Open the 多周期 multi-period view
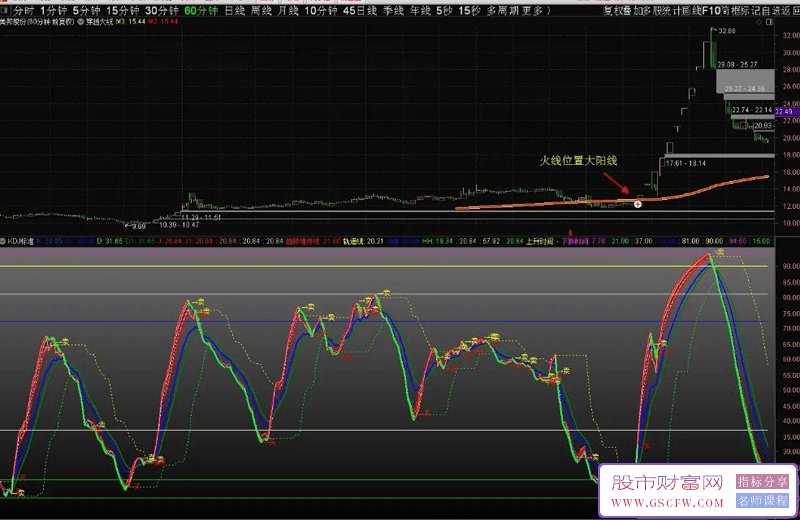Image resolution: width=800 pixels, height=520 pixels. click(502, 10)
